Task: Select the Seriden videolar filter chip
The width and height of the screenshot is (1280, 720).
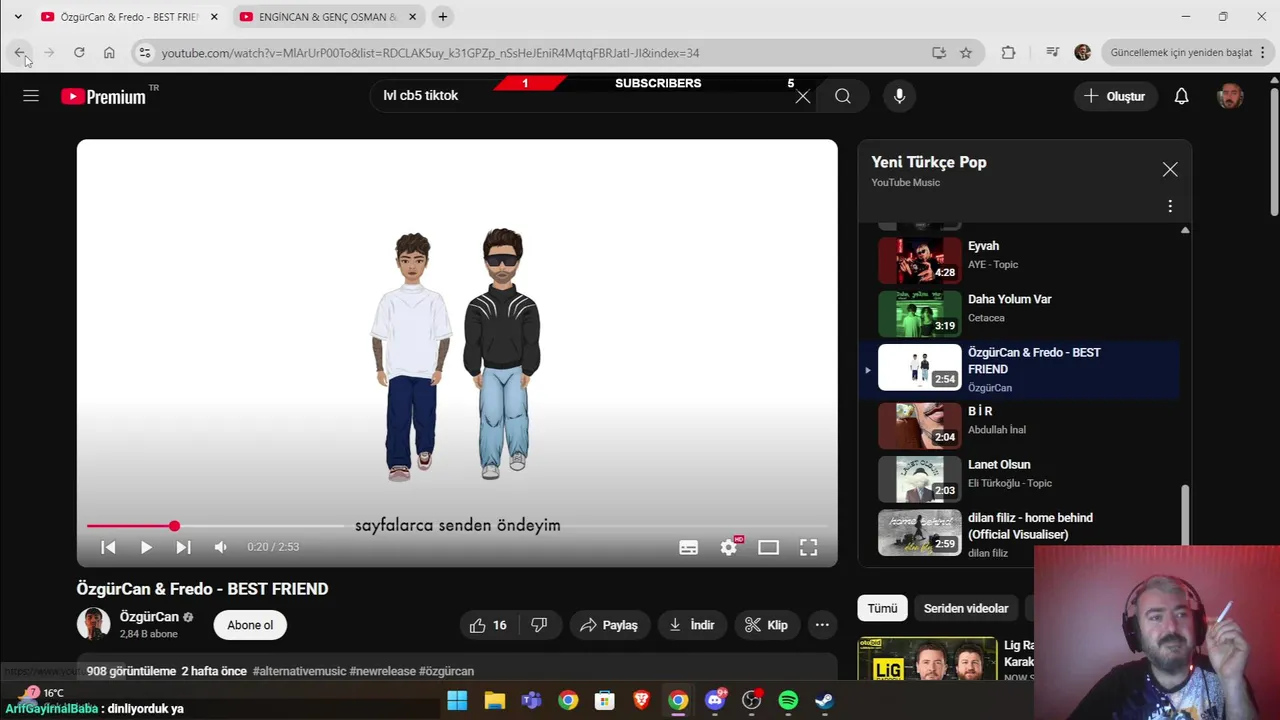Action: [966, 608]
